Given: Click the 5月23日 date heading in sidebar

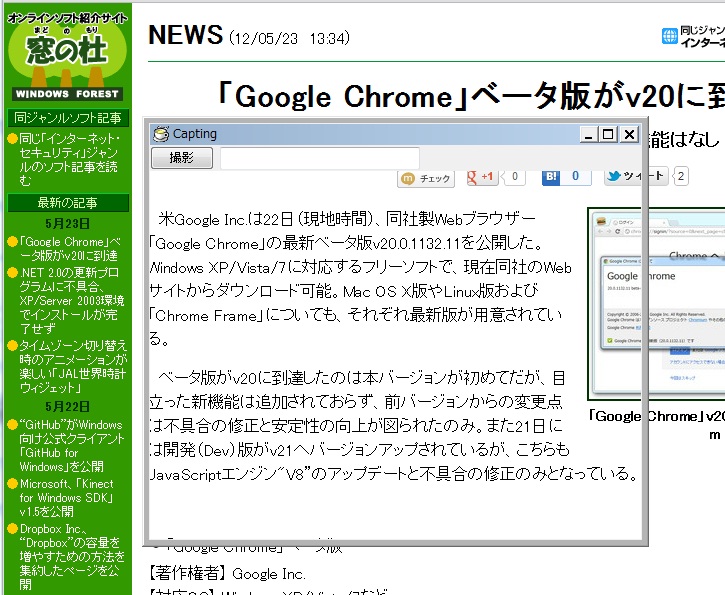Looking at the screenshot, I should tap(68, 224).
